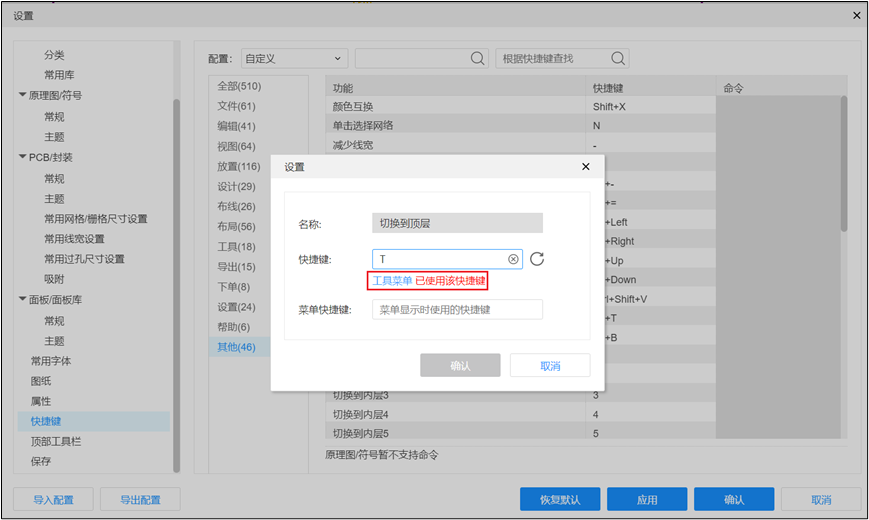Open 常规 under 面板/面板库
Screen dimensions: 869x520
(54, 320)
